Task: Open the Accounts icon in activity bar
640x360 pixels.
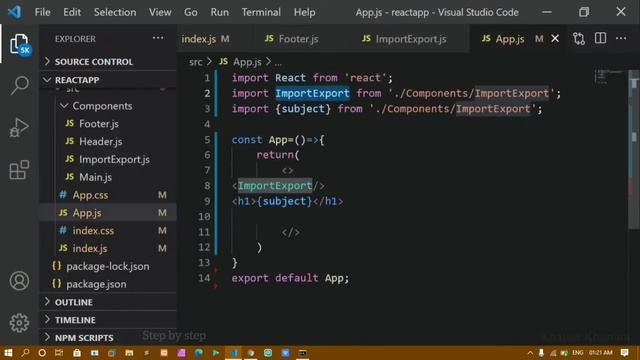Action: point(19,281)
